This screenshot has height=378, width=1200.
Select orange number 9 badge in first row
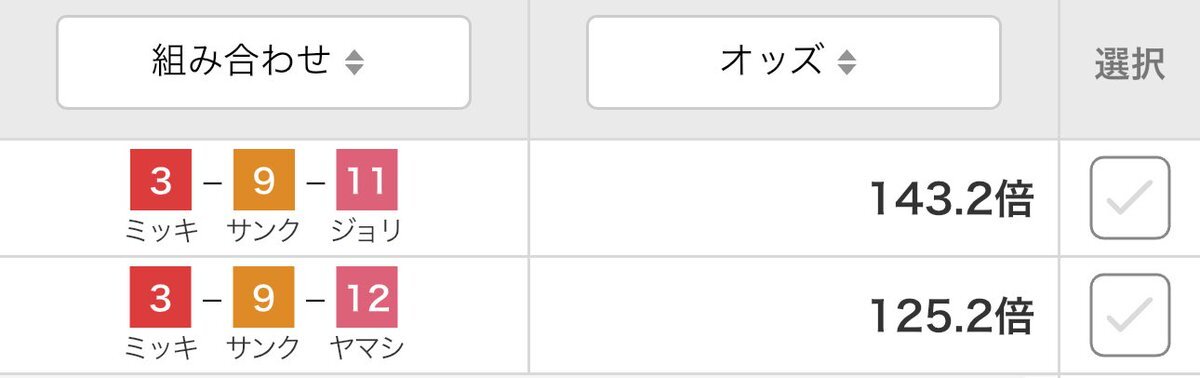point(264,181)
